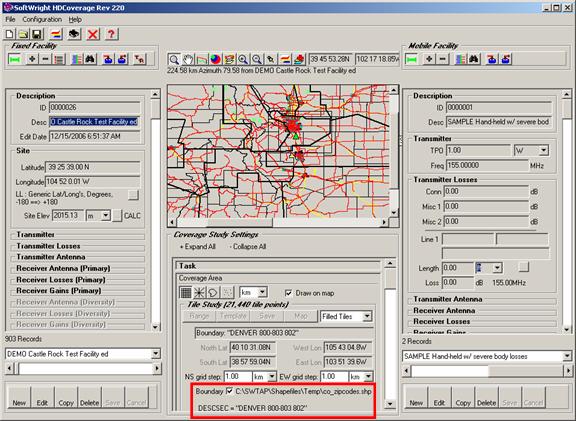Click the graduation cap icon in the main toolbar
576x421 pixels.
74,34
